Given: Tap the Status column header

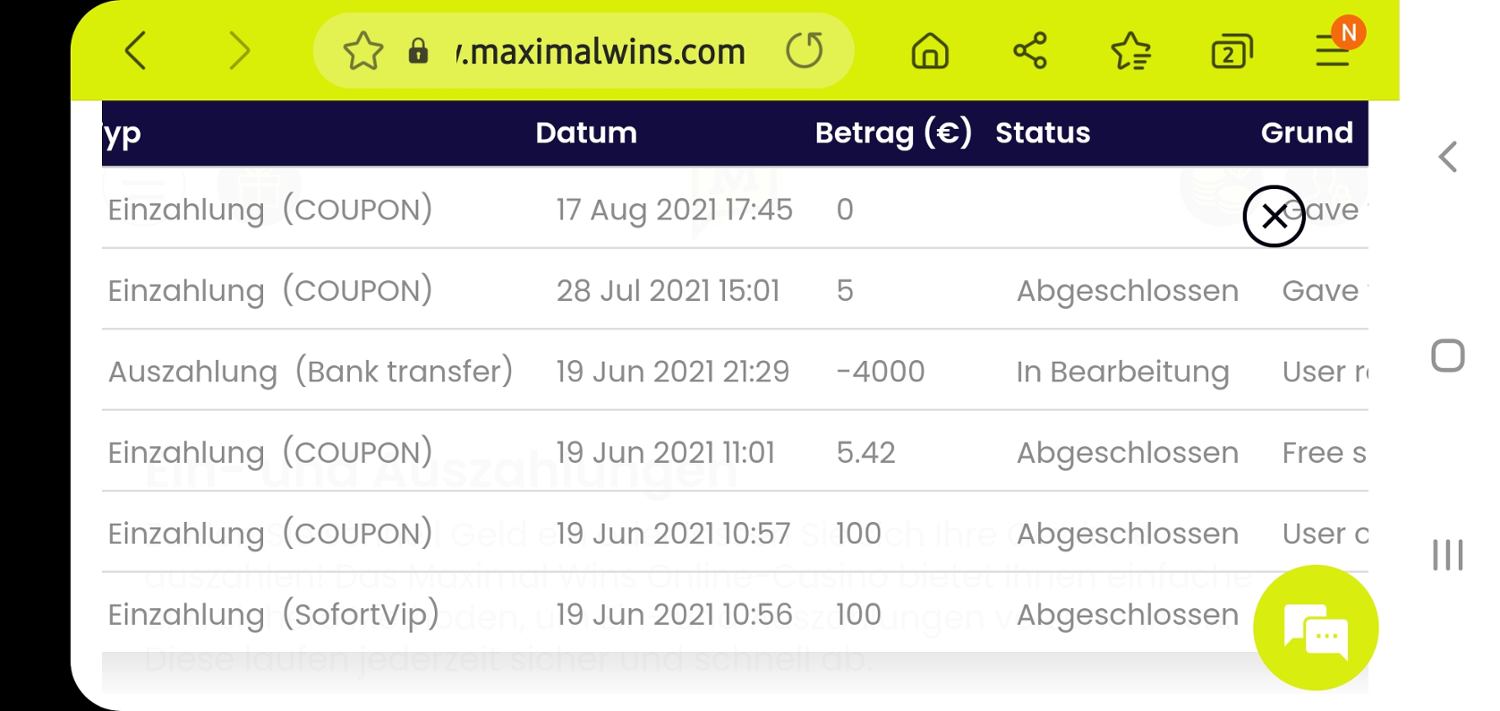Looking at the screenshot, I should point(1042,133).
